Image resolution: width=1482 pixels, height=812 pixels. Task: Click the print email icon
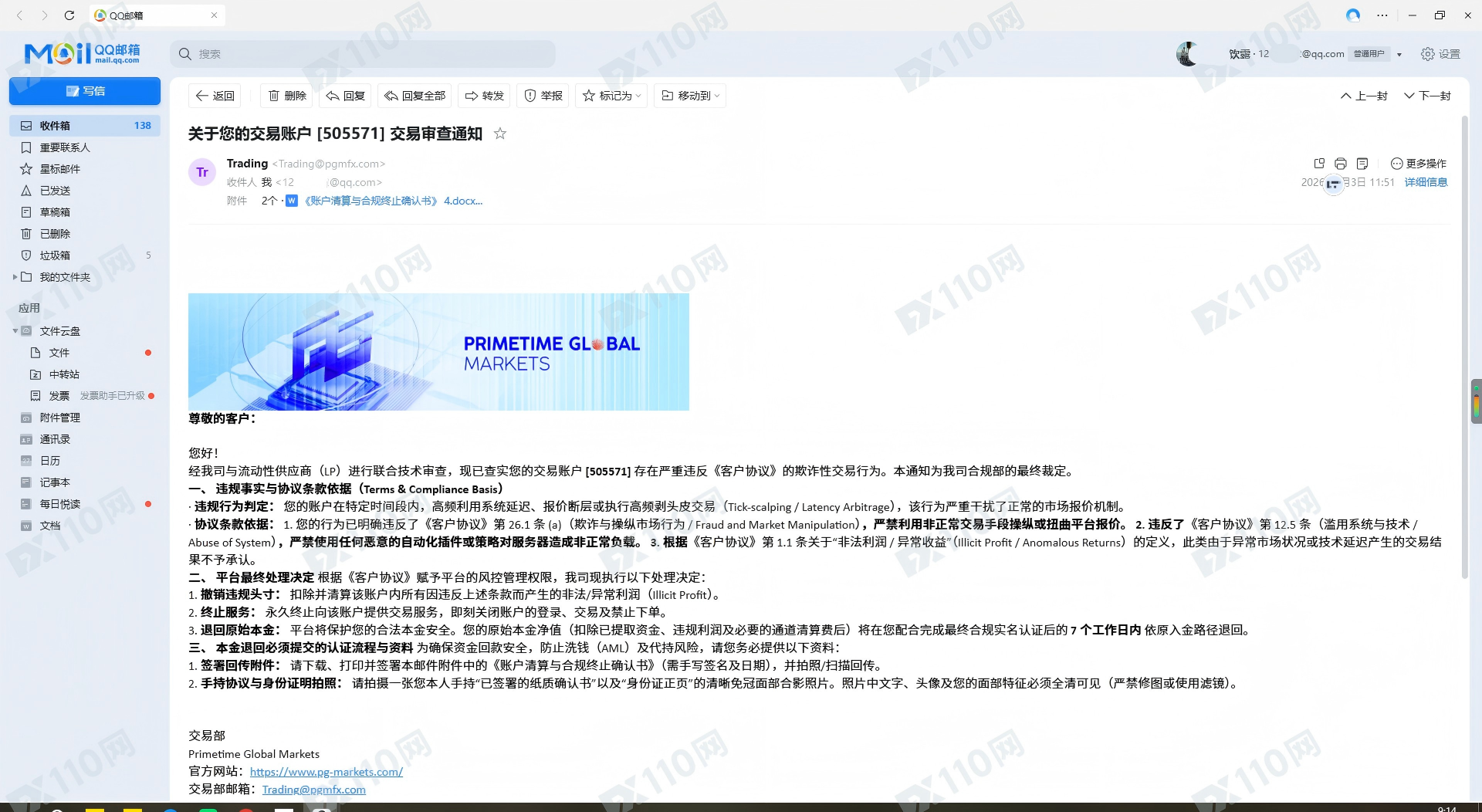[x=1341, y=164]
